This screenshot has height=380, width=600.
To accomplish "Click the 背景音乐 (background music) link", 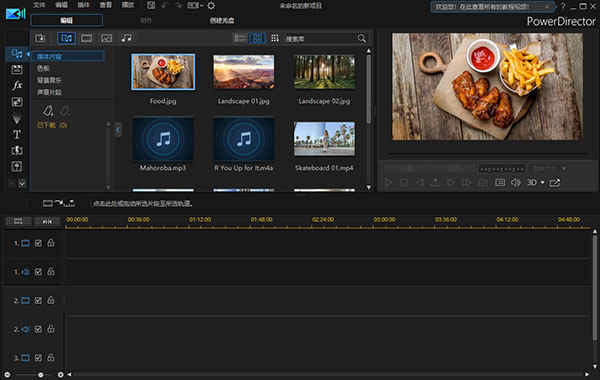I will (x=49, y=80).
